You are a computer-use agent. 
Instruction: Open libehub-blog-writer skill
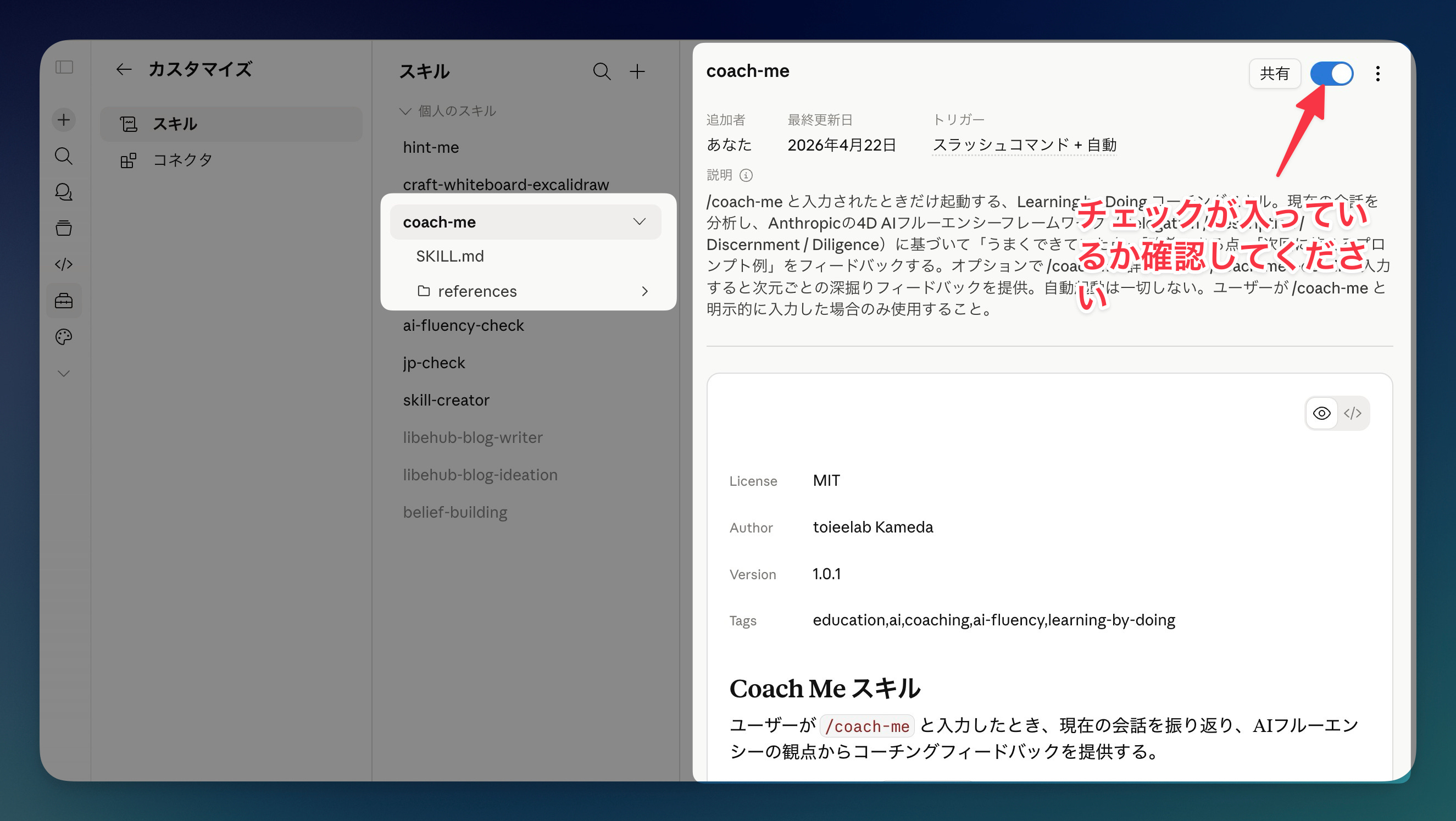click(473, 437)
